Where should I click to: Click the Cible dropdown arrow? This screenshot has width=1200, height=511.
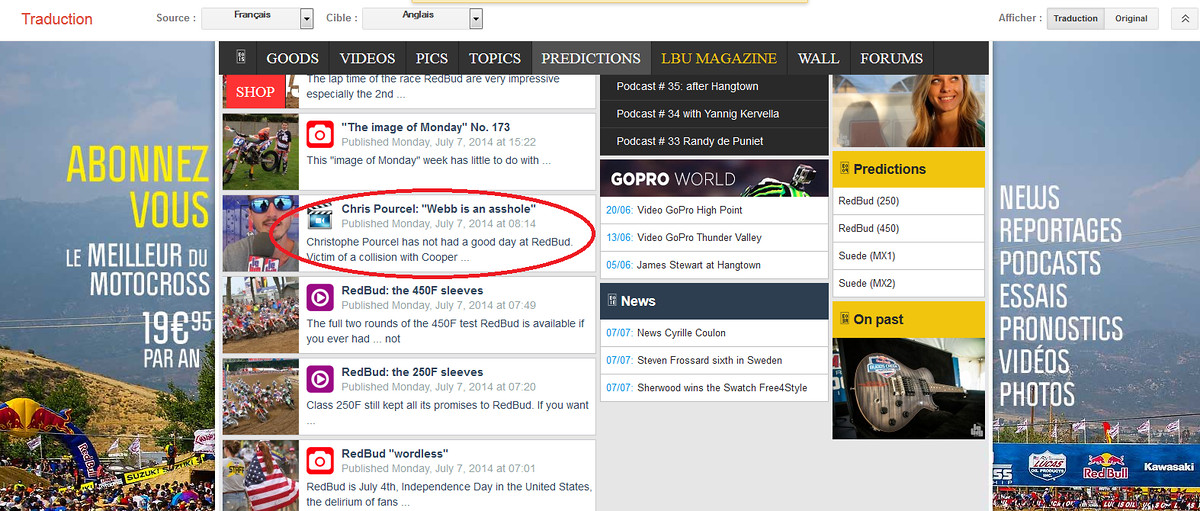(476, 18)
